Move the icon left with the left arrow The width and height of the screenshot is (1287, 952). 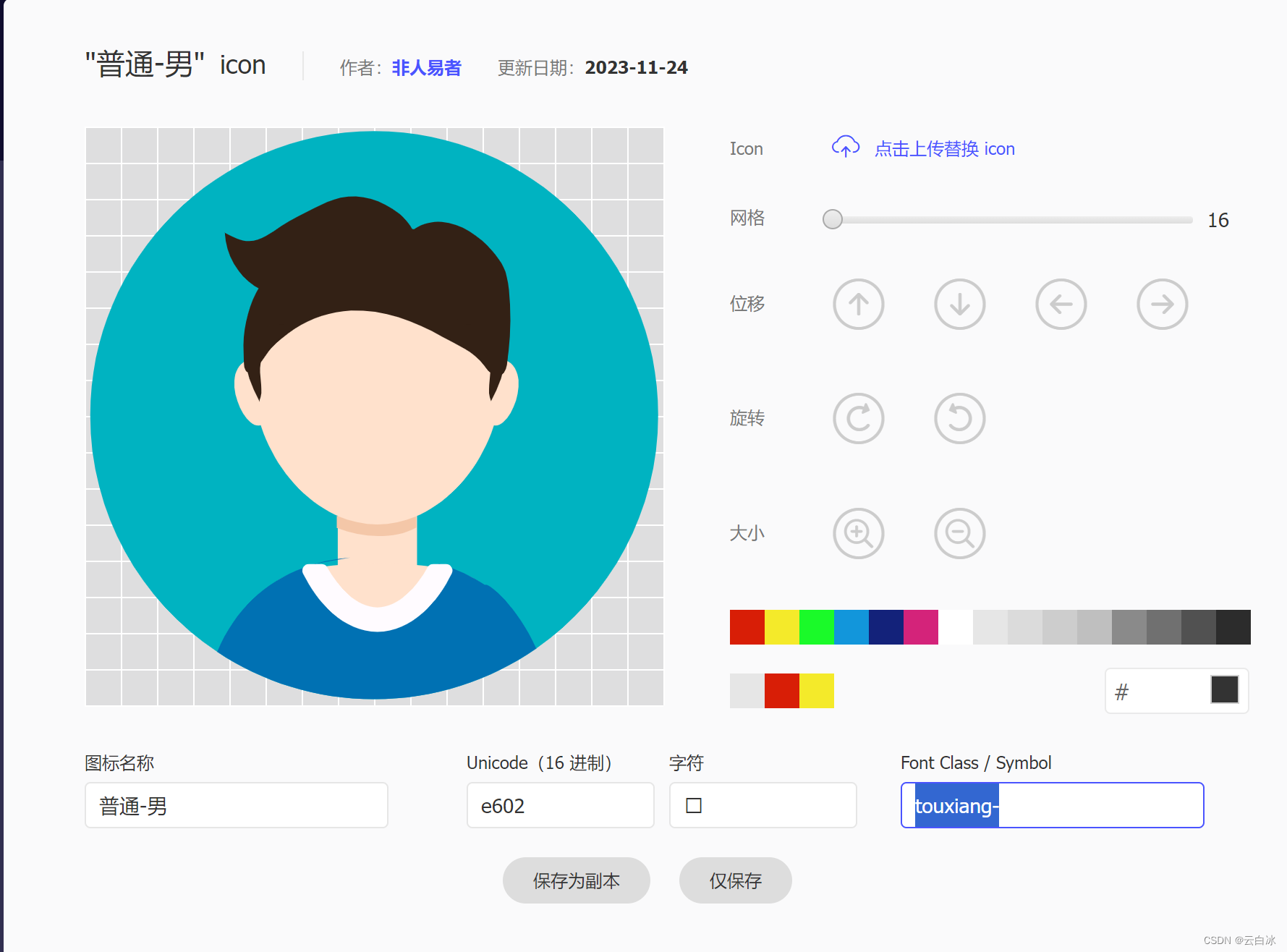(x=1061, y=305)
